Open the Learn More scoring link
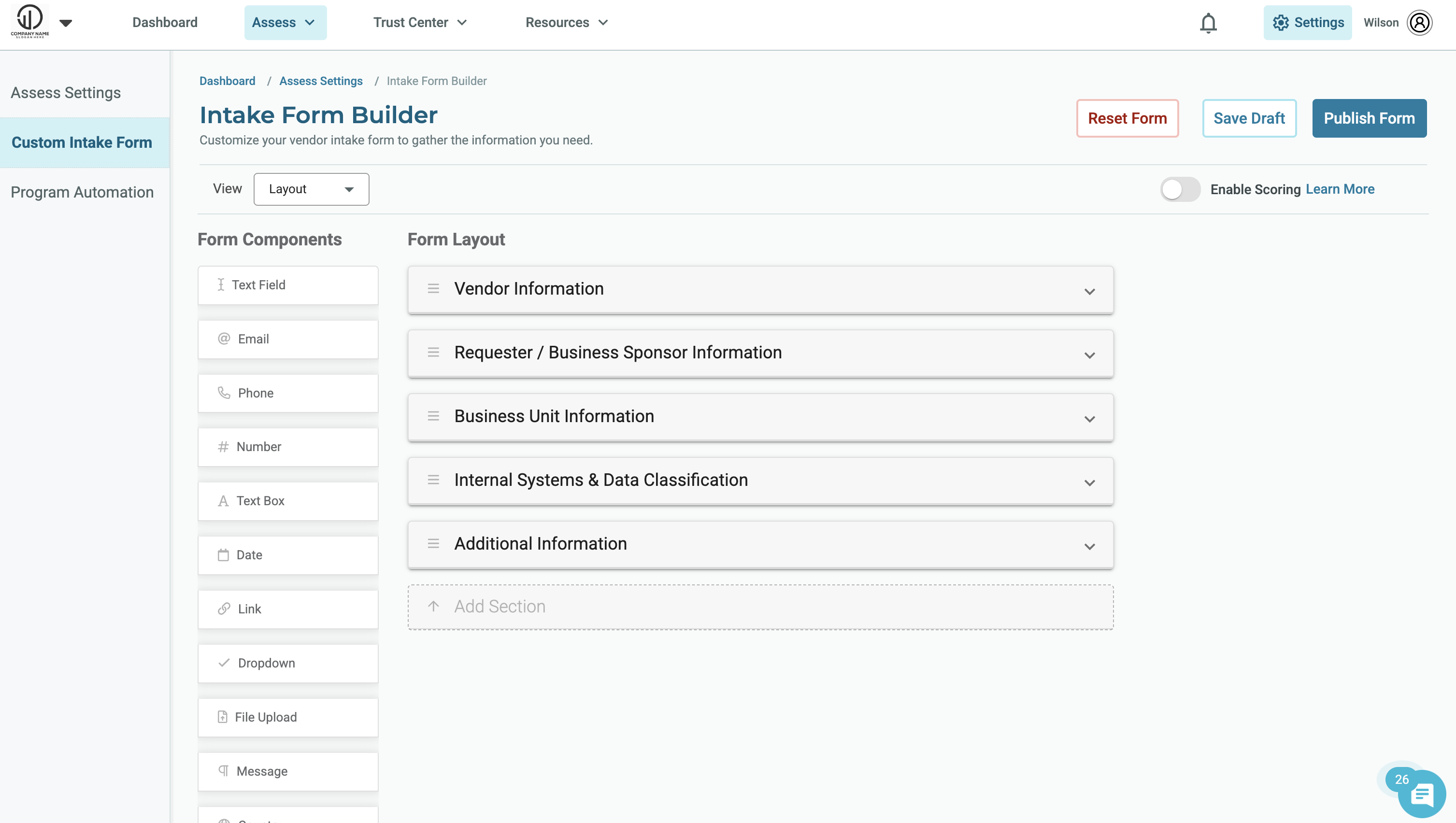 coord(1340,189)
